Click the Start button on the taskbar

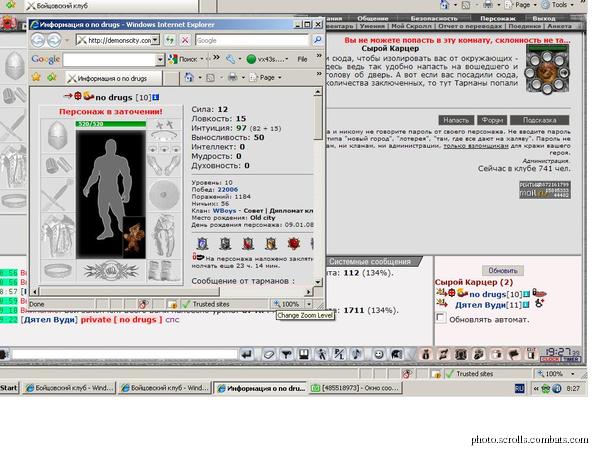pyautogui.click(x=9, y=388)
